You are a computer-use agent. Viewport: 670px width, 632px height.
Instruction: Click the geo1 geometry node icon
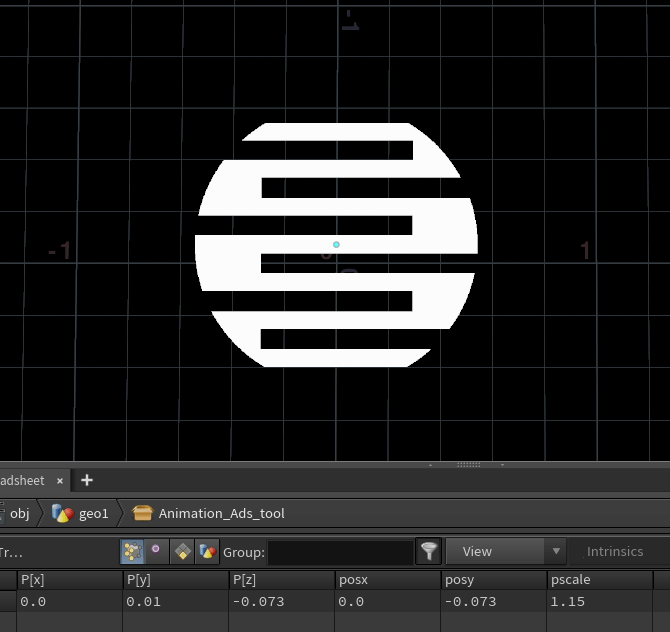[x=62, y=513]
